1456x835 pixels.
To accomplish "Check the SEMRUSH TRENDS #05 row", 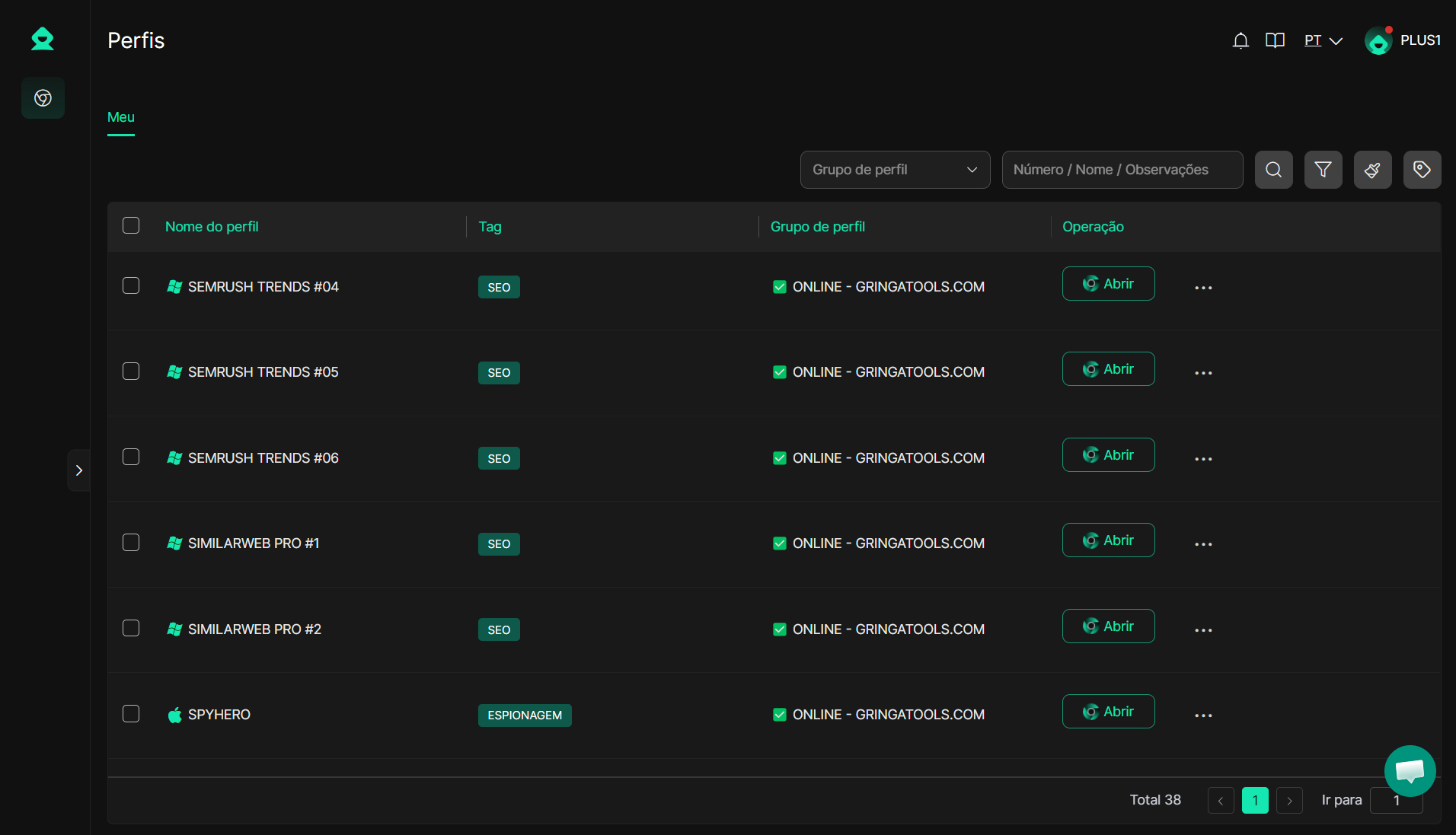I will point(131,371).
